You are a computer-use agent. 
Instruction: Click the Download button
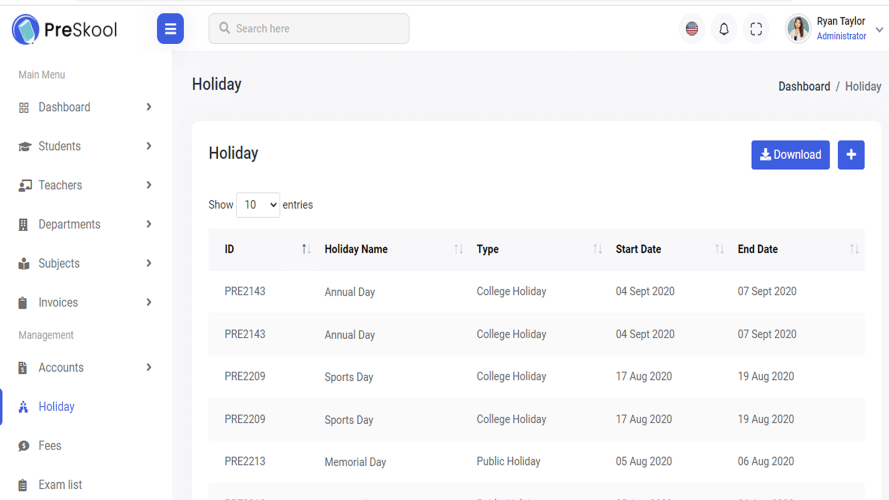790,155
